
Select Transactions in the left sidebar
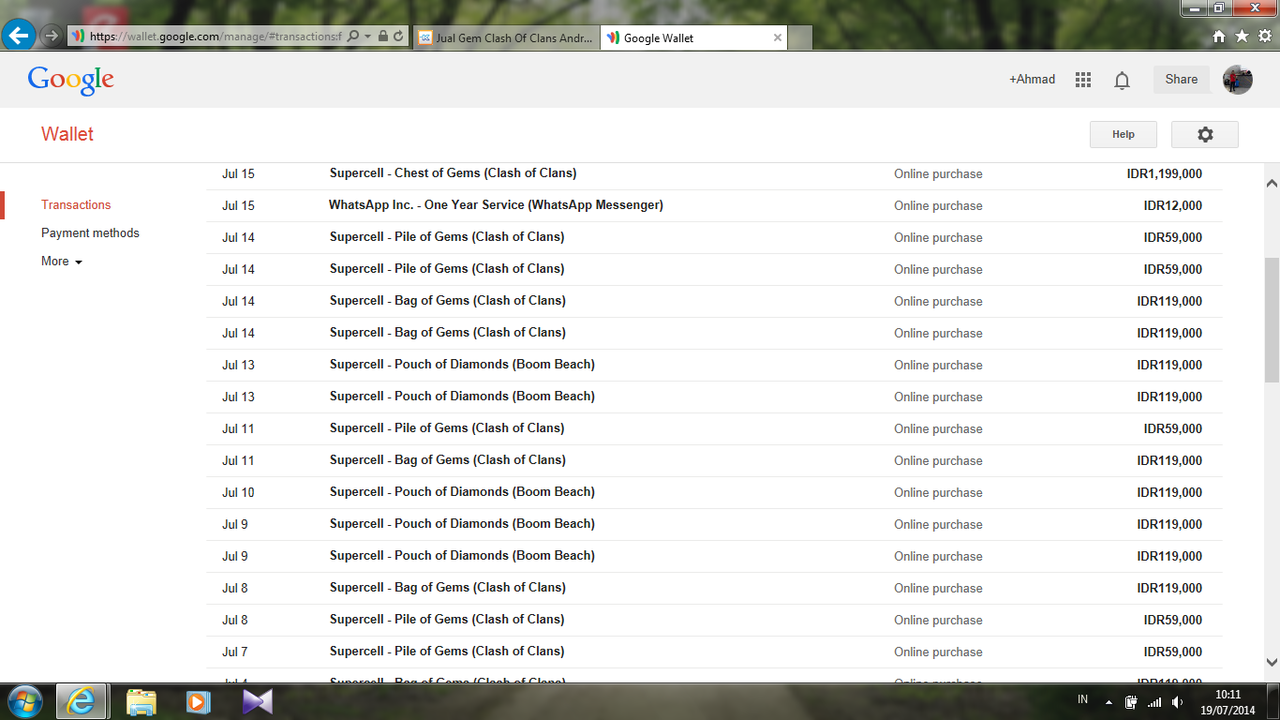click(76, 205)
